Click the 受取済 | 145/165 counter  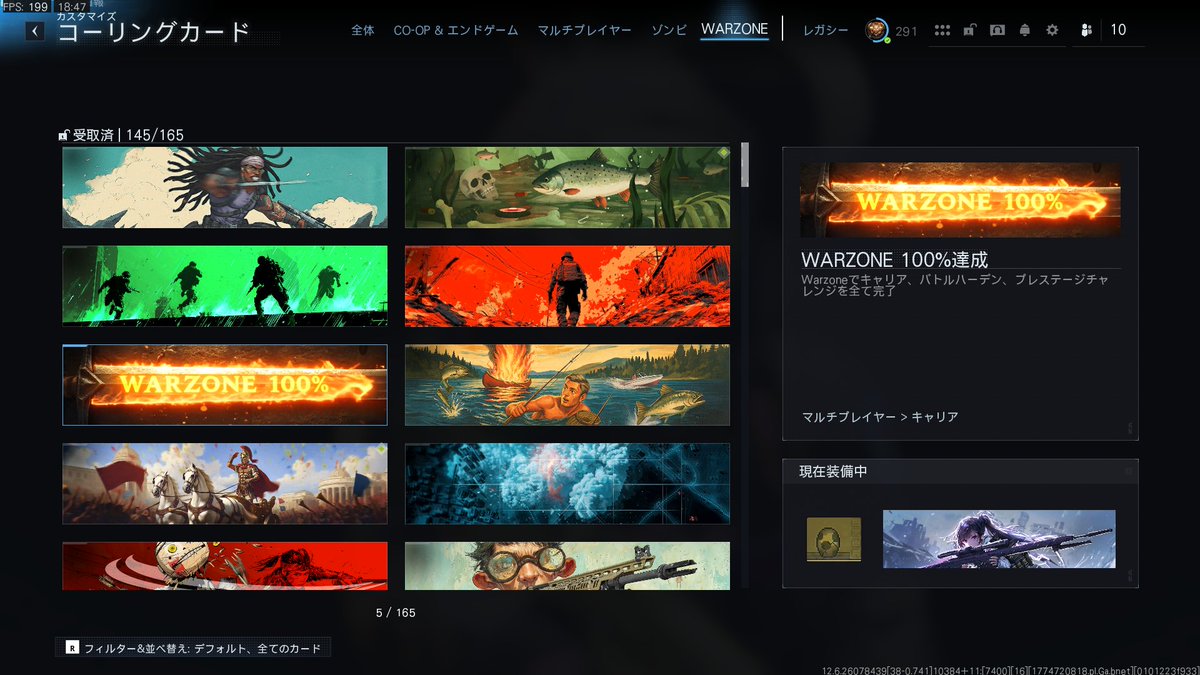coord(128,135)
